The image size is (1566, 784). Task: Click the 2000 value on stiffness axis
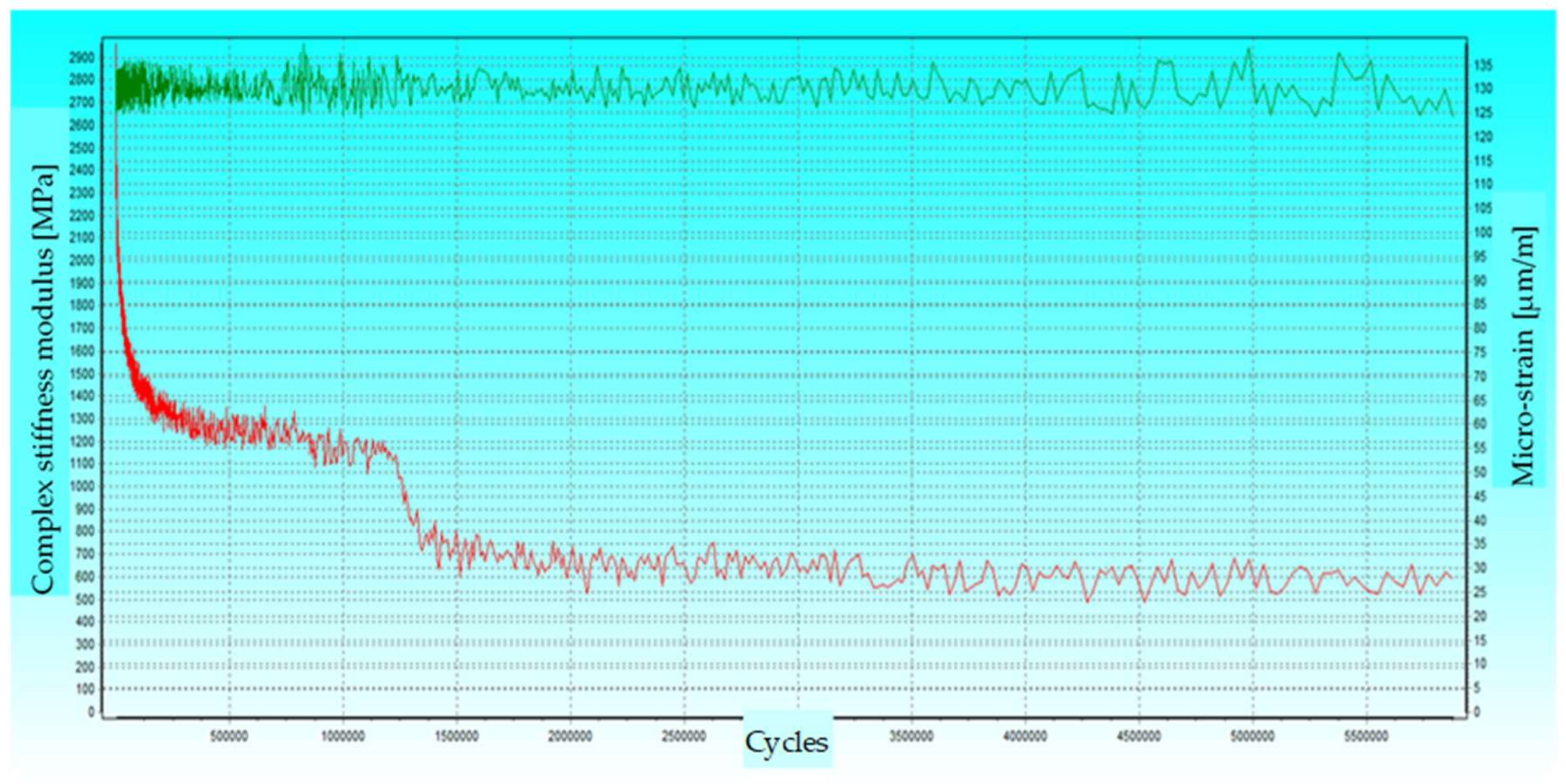(x=83, y=261)
